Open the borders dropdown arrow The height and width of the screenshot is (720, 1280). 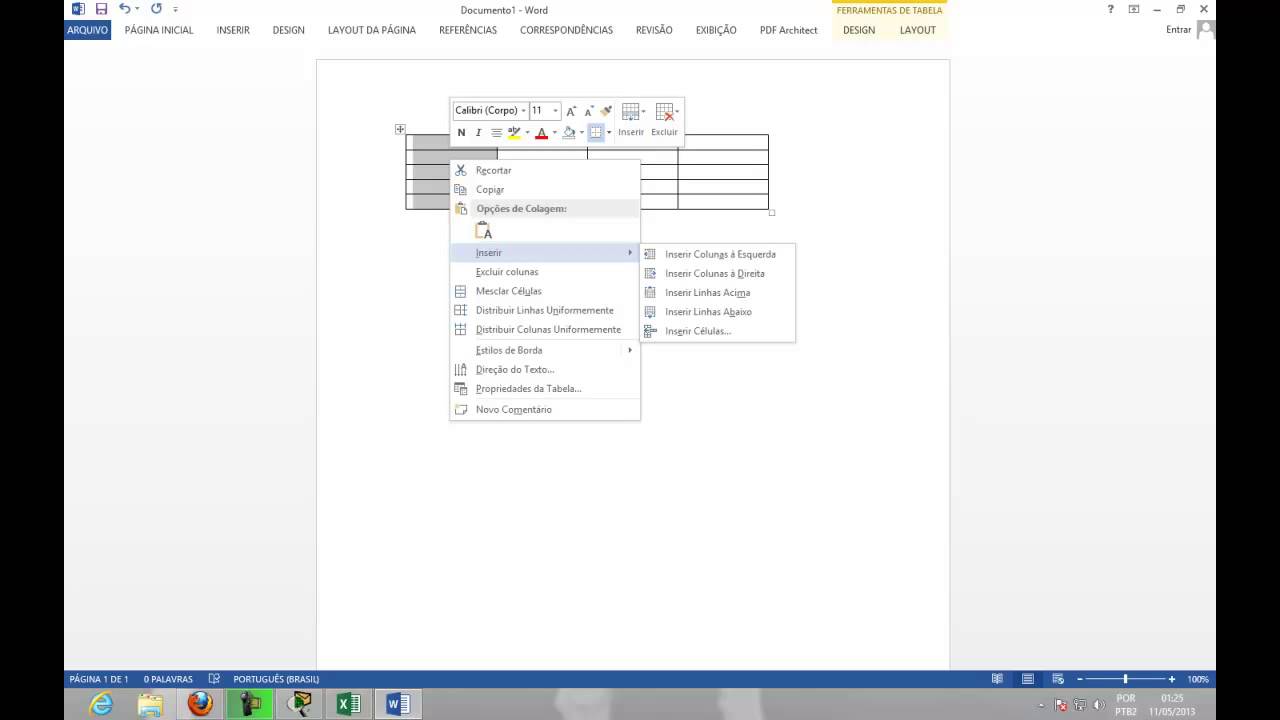pyautogui.click(x=609, y=132)
